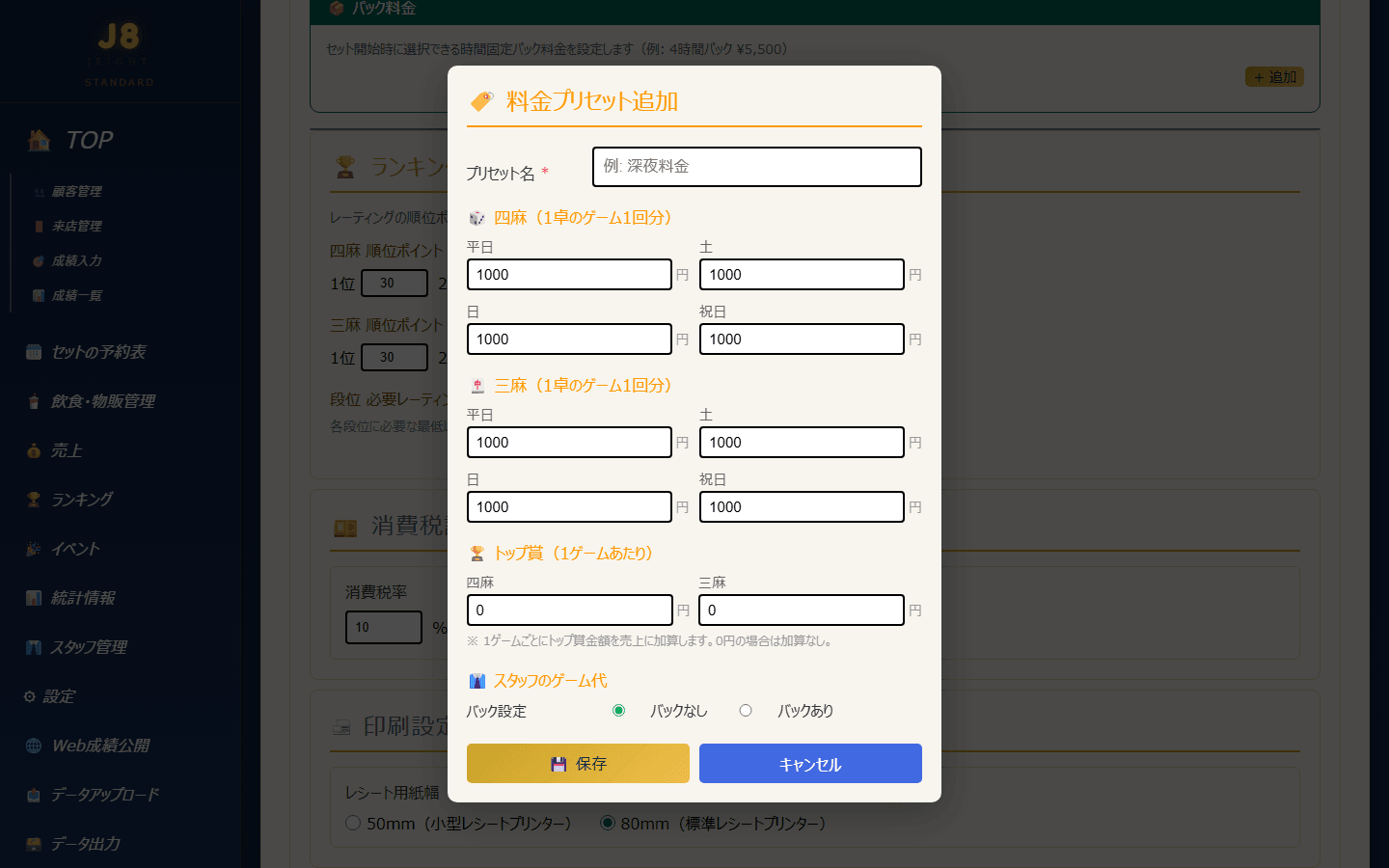Select バックあり radio button

746,711
